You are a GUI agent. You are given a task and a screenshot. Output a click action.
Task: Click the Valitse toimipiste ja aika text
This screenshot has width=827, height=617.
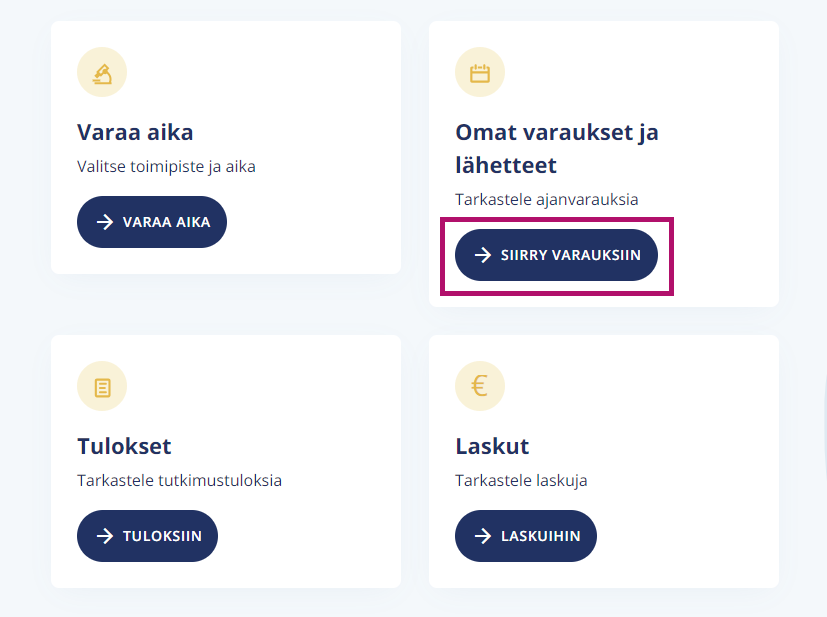pos(166,167)
